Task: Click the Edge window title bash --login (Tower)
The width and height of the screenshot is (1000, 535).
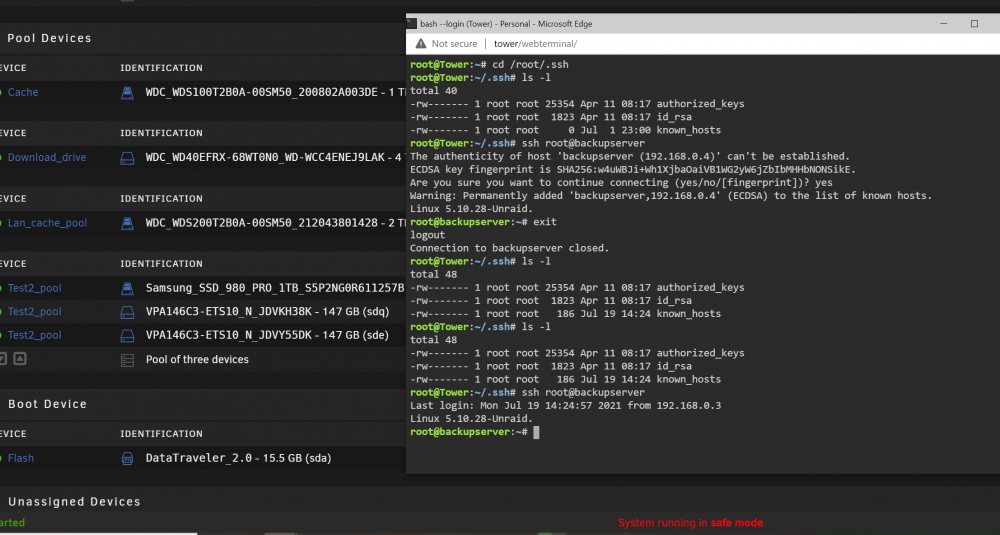Action: (x=506, y=24)
